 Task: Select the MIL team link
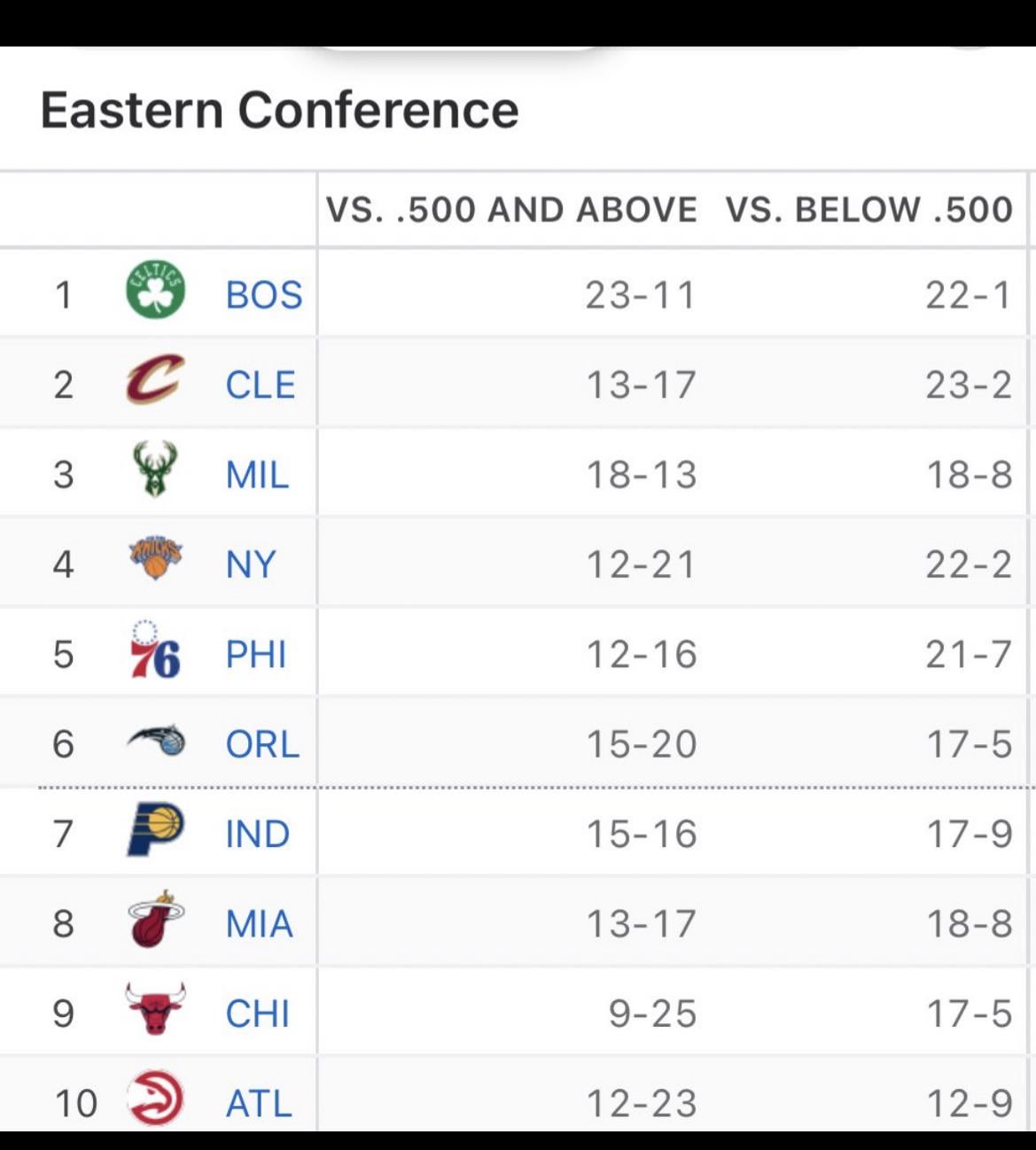coord(257,475)
